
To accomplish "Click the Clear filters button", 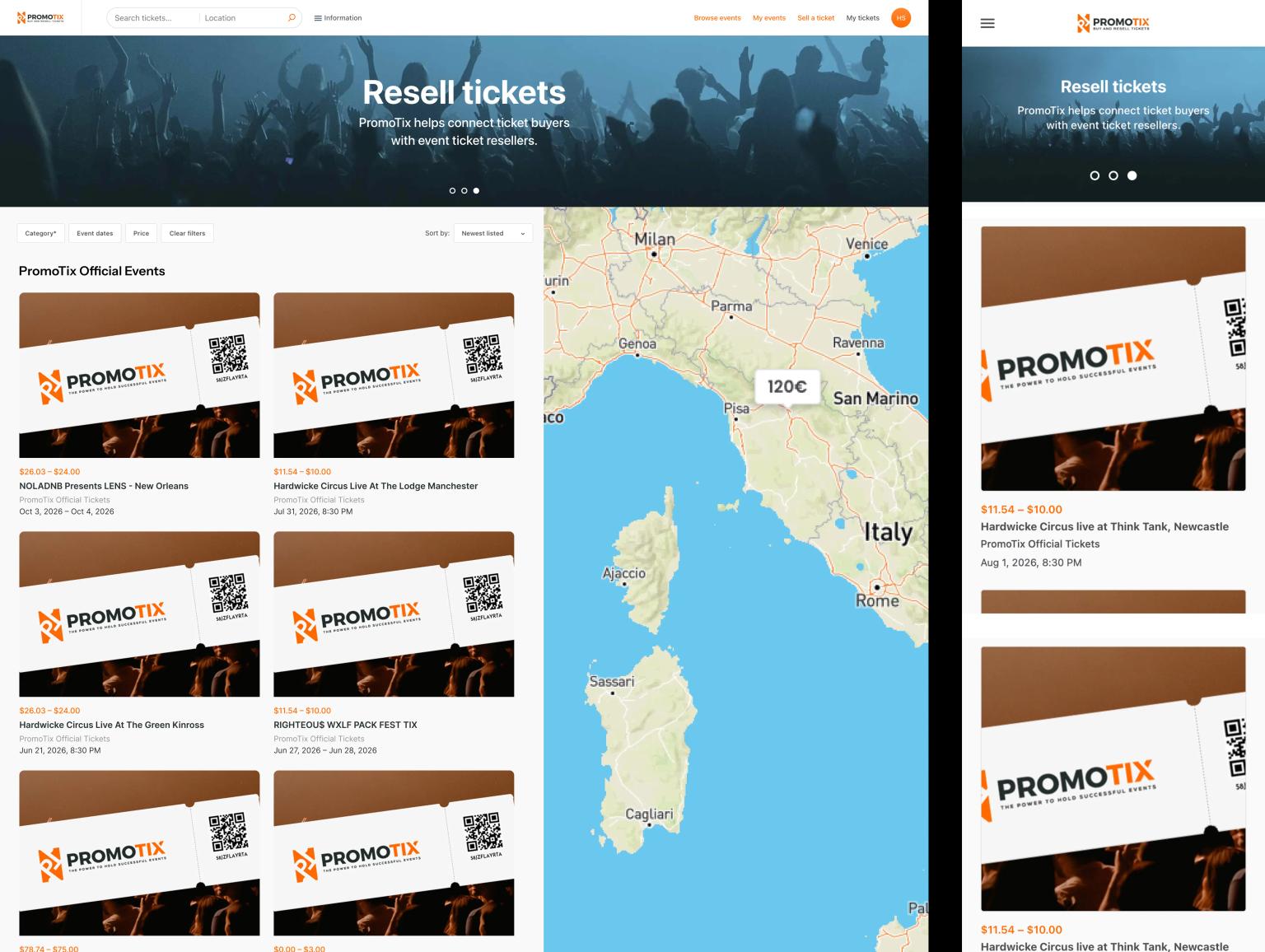I will coord(187,233).
